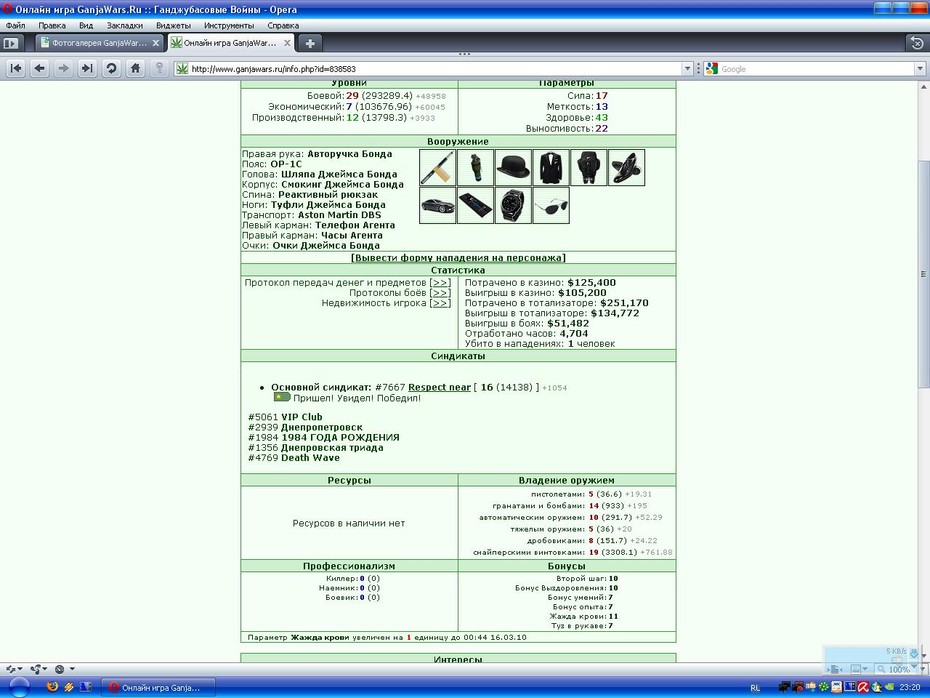Click the Rewind navigation button

(16, 69)
